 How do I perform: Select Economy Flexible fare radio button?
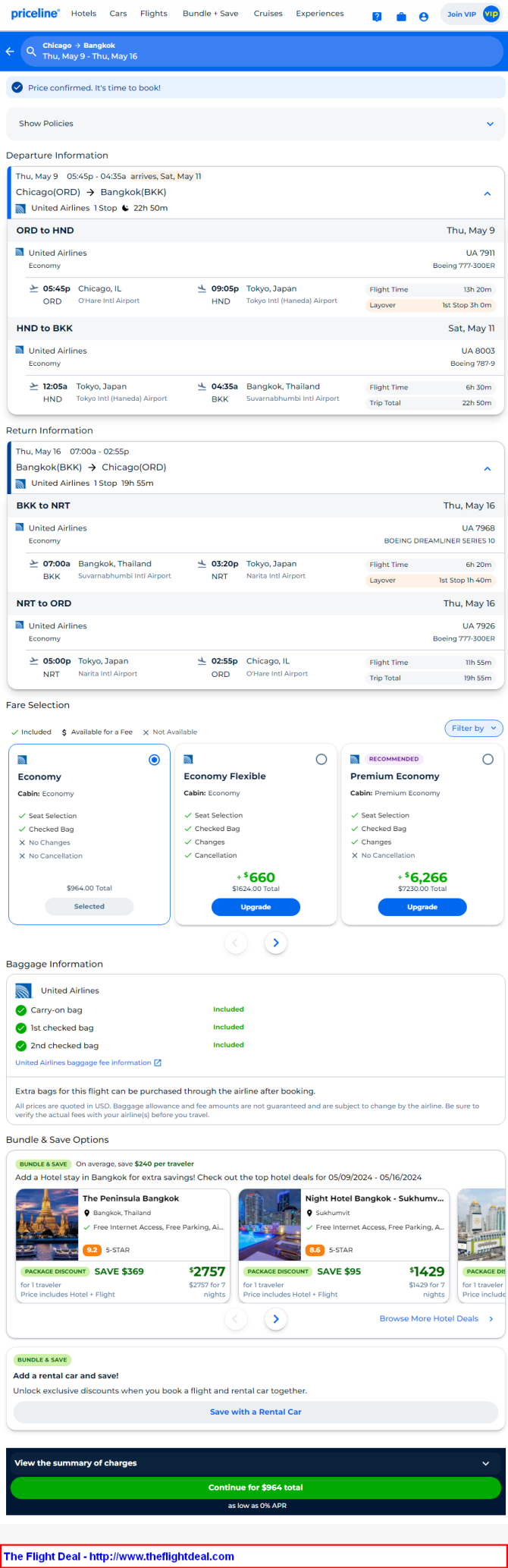[x=321, y=759]
